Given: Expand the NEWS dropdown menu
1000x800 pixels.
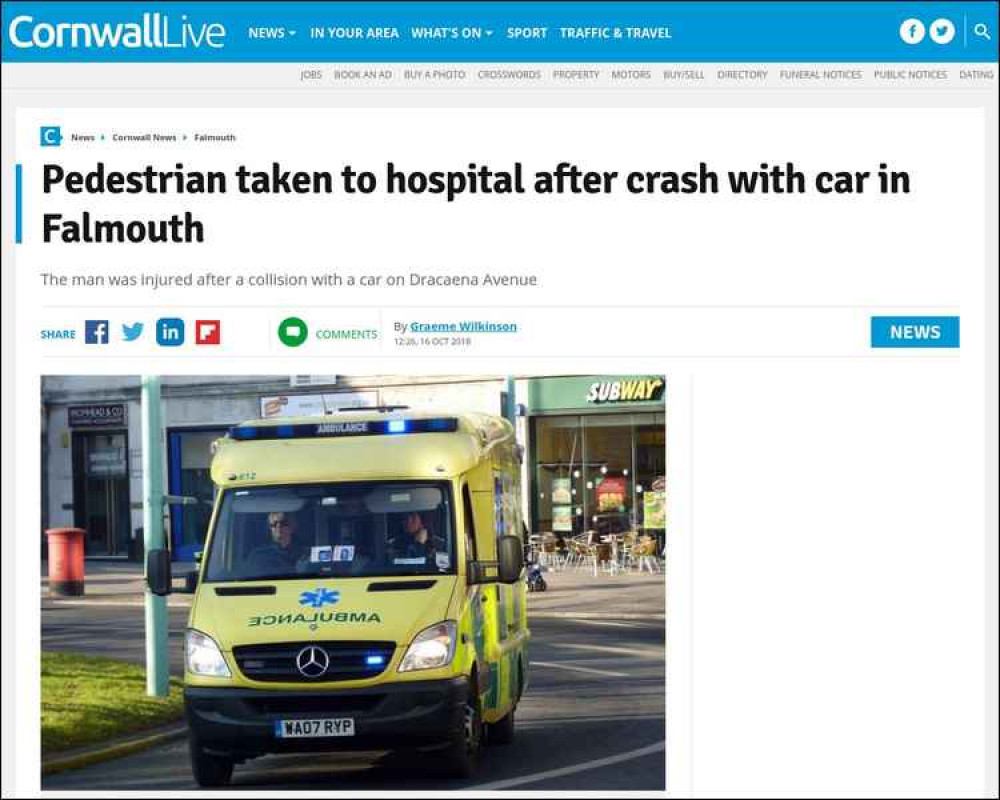Looking at the screenshot, I should 272,33.
